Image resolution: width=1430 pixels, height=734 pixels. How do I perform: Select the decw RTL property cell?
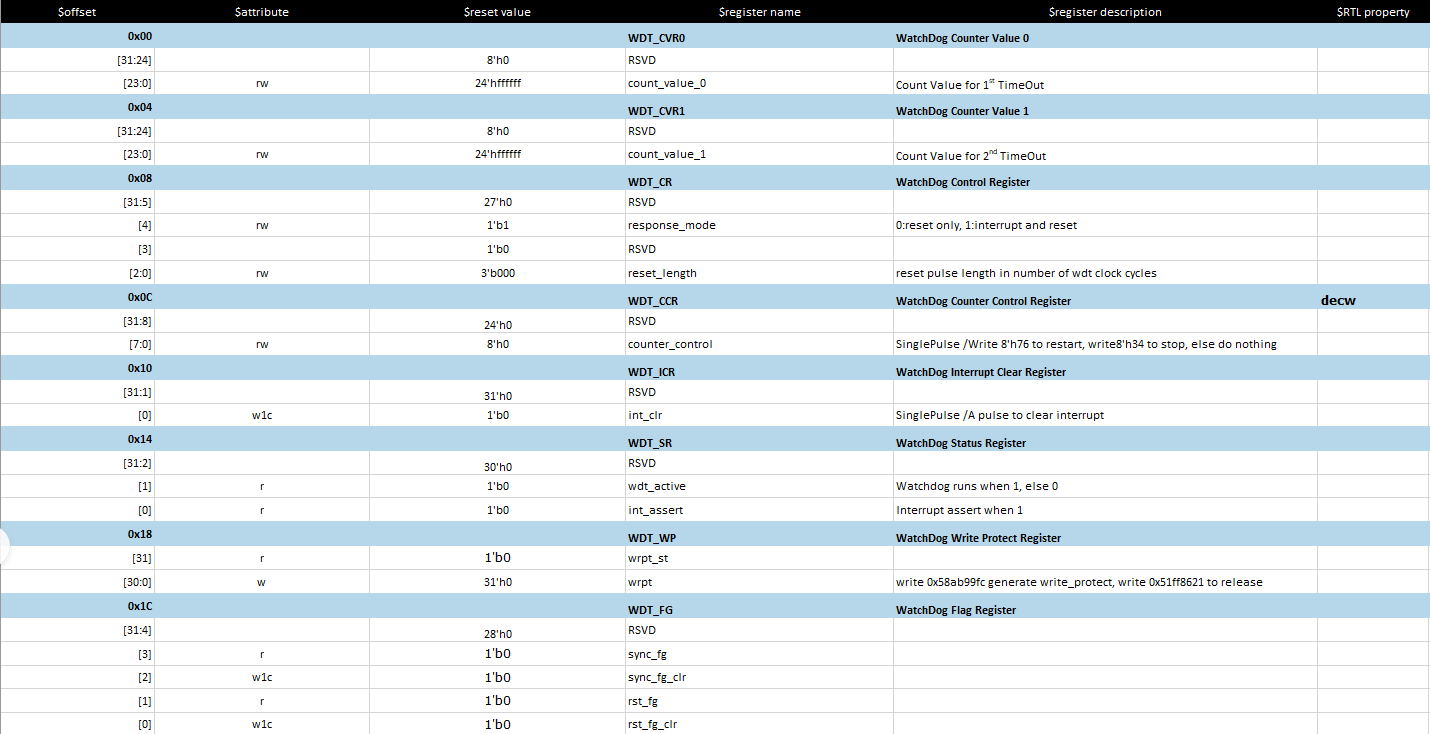1338,300
